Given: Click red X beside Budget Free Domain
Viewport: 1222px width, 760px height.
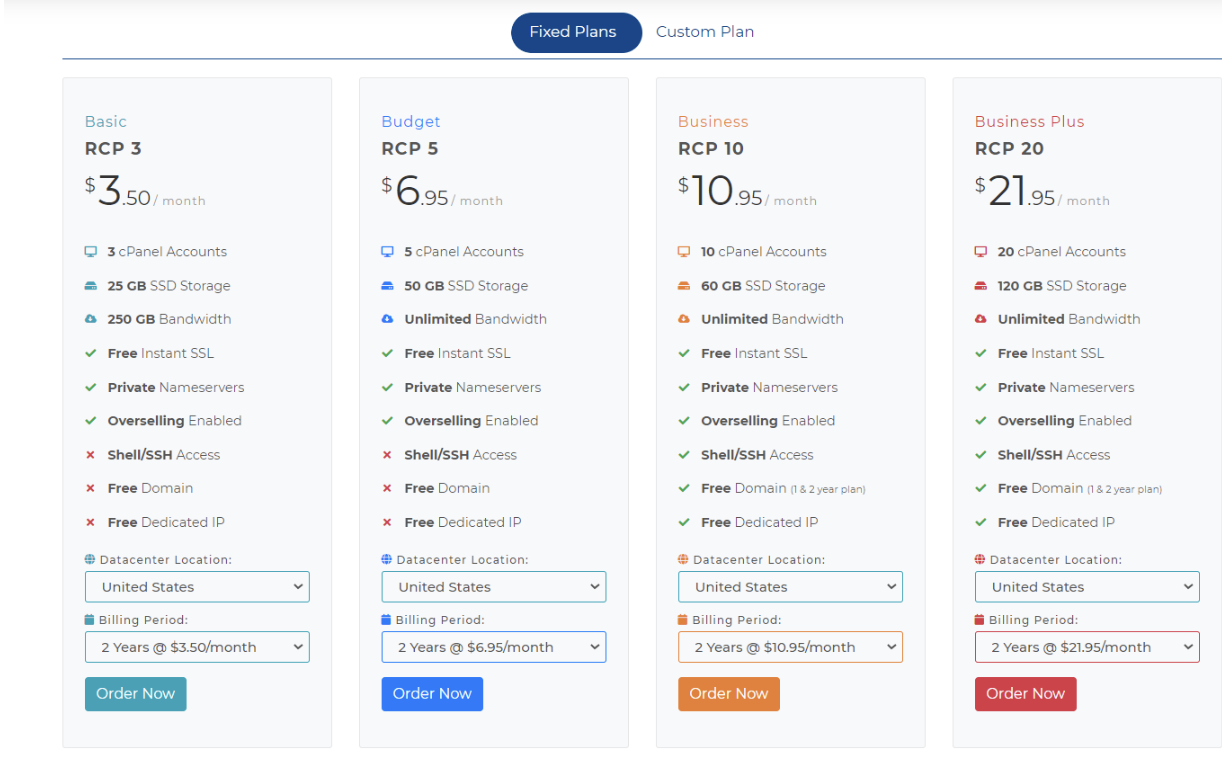Looking at the screenshot, I should point(387,489).
